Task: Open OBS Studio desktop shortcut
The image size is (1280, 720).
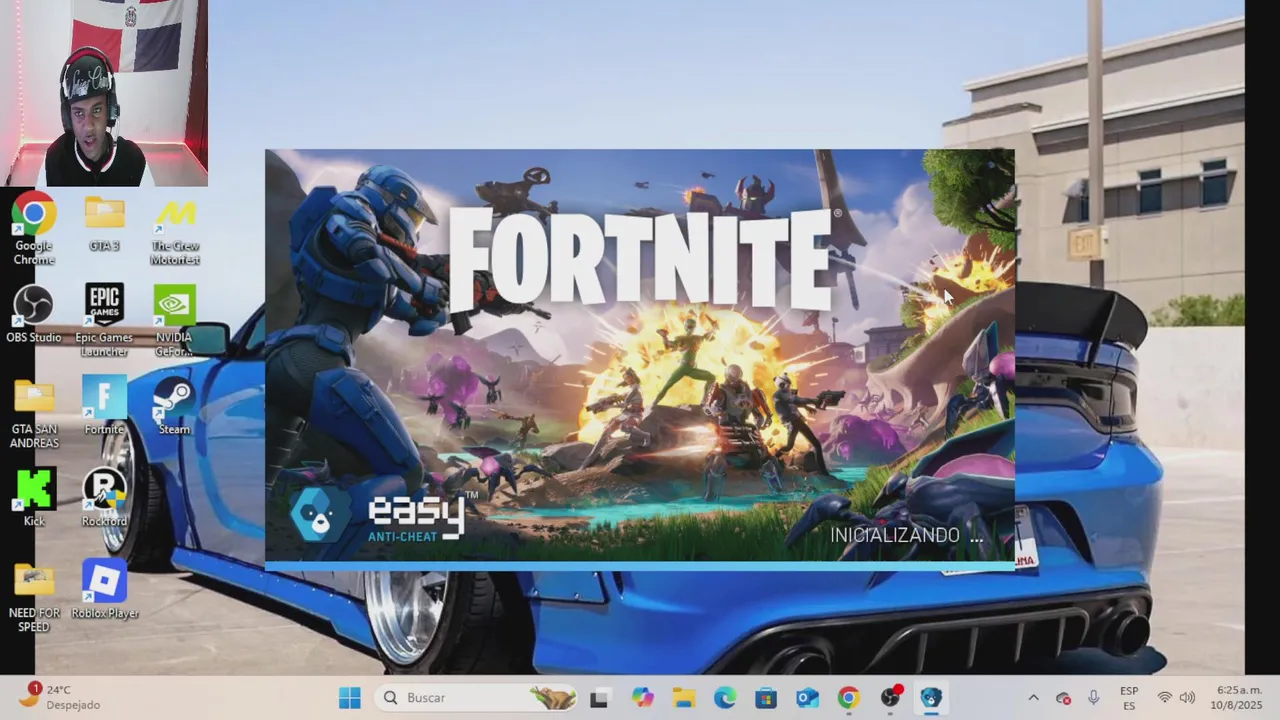Action: click(x=34, y=313)
